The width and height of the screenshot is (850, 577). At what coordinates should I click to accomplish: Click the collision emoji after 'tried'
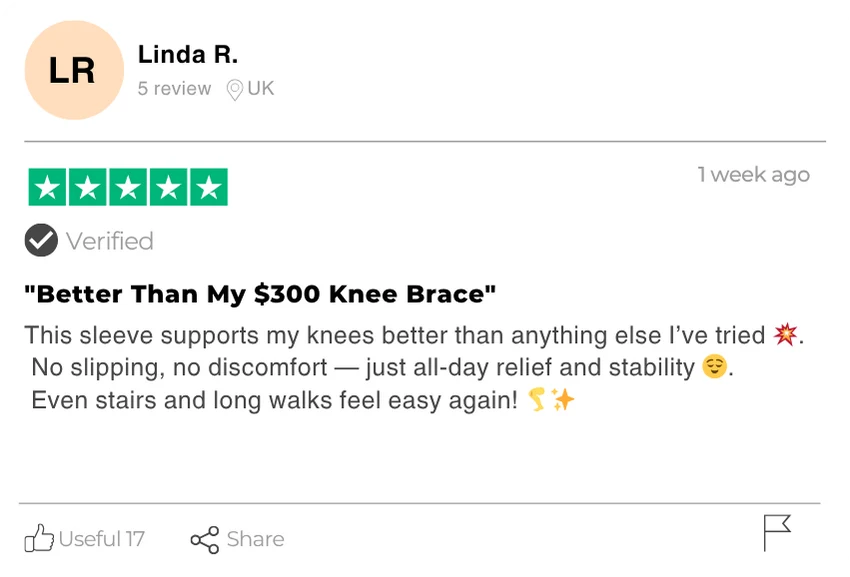(x=785, y=335)
